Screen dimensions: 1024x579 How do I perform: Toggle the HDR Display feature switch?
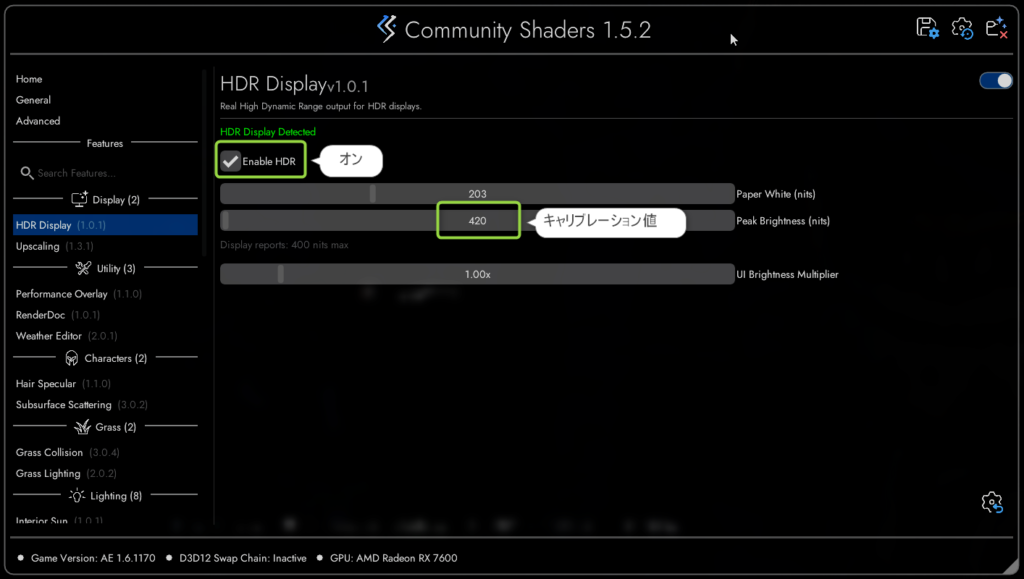(996, 80)
